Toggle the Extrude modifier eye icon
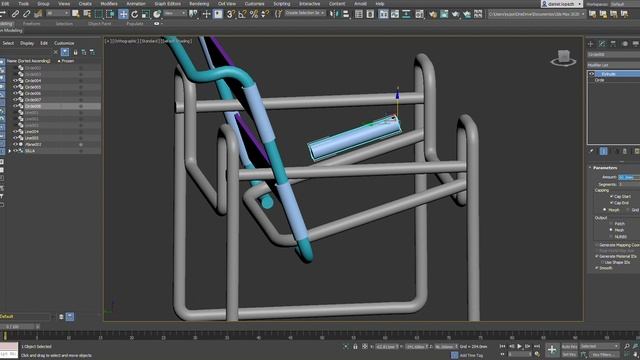 592,74
